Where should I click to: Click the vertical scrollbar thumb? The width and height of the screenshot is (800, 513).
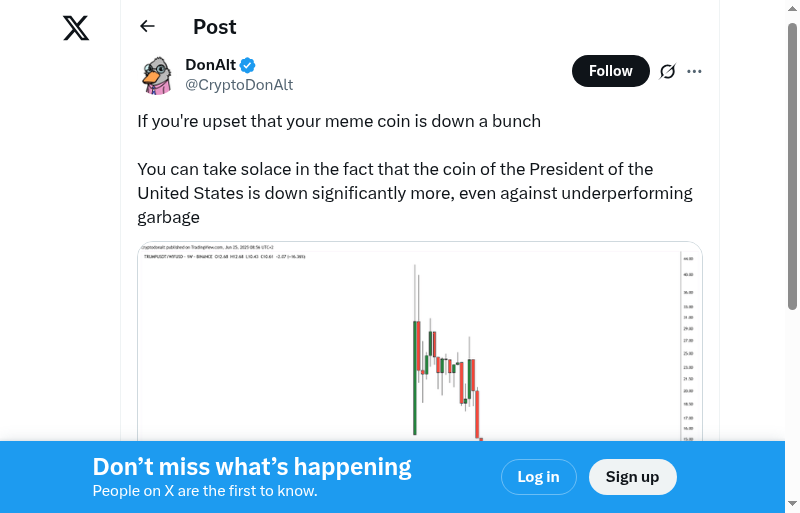(x=792, y=165)
